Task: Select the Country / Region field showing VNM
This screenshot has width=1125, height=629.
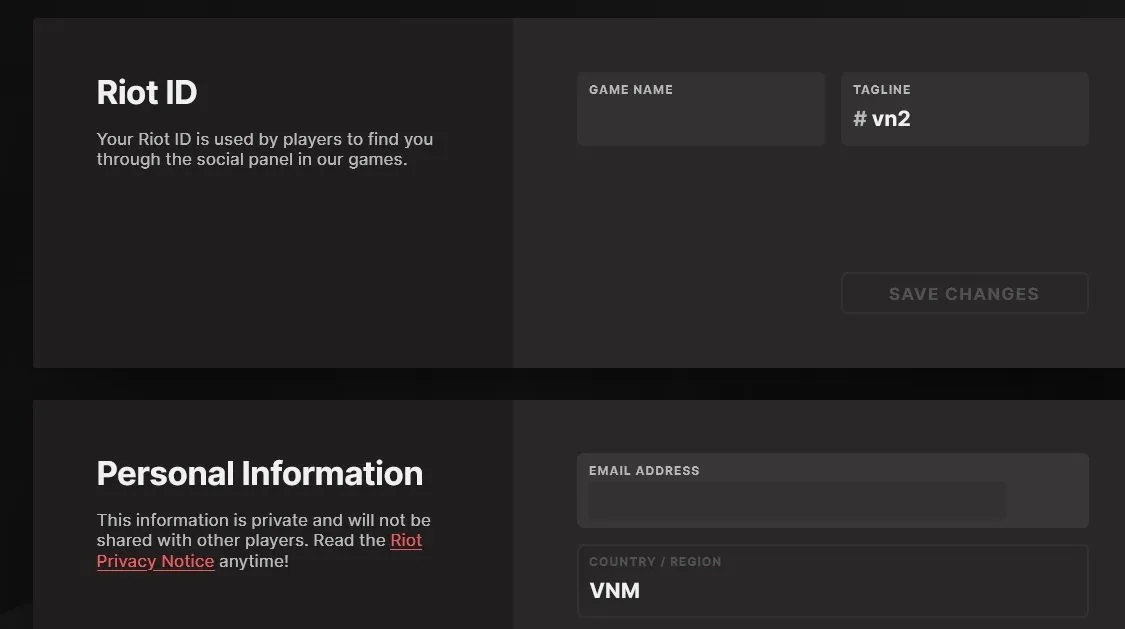Action: tap(833, 581)
